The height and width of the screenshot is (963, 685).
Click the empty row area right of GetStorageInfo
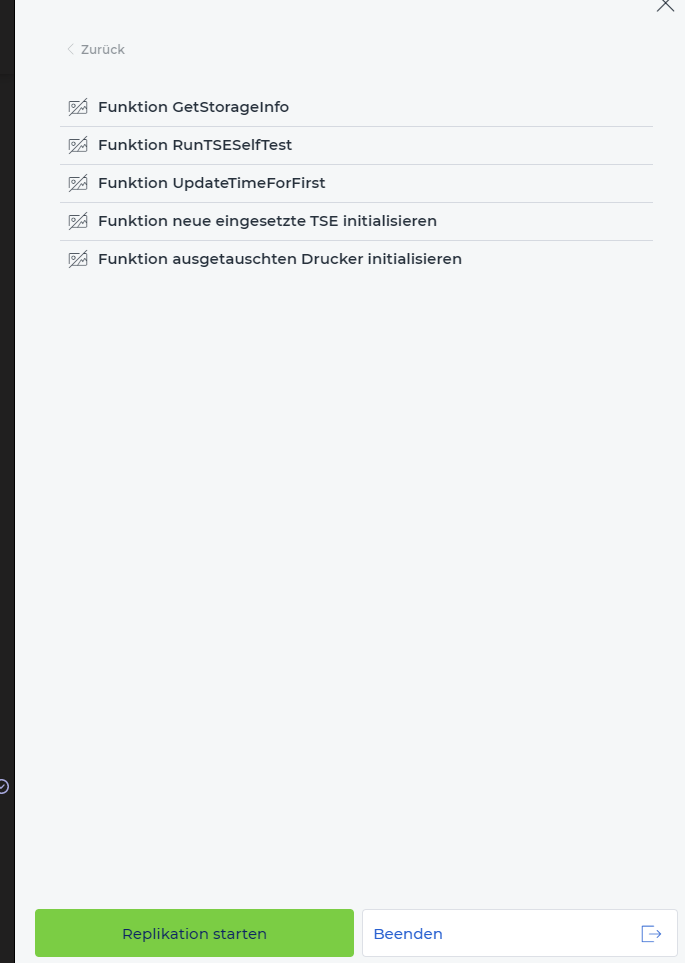point(471,107)
